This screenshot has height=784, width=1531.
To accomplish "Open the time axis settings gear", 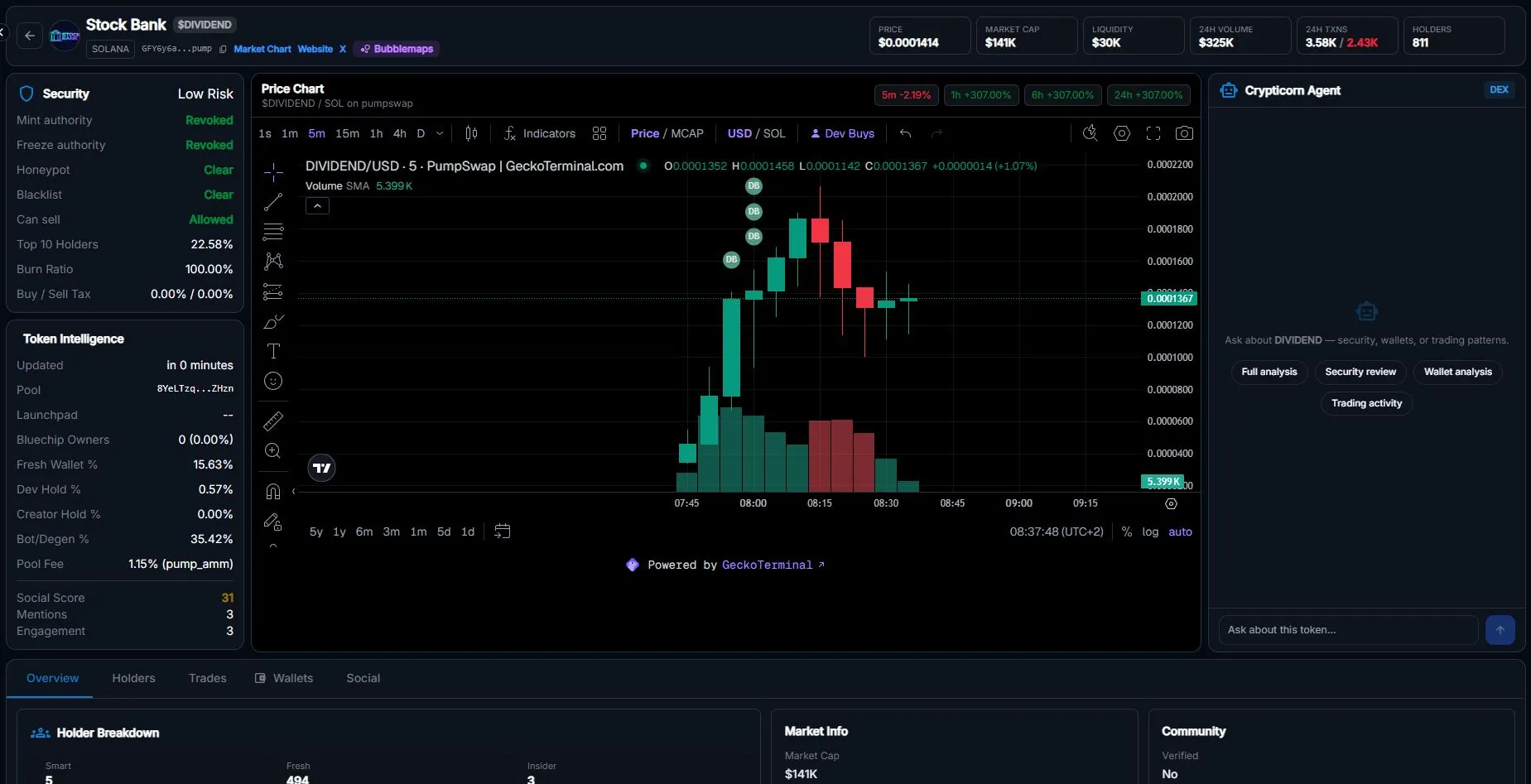I will (1171, 503).
